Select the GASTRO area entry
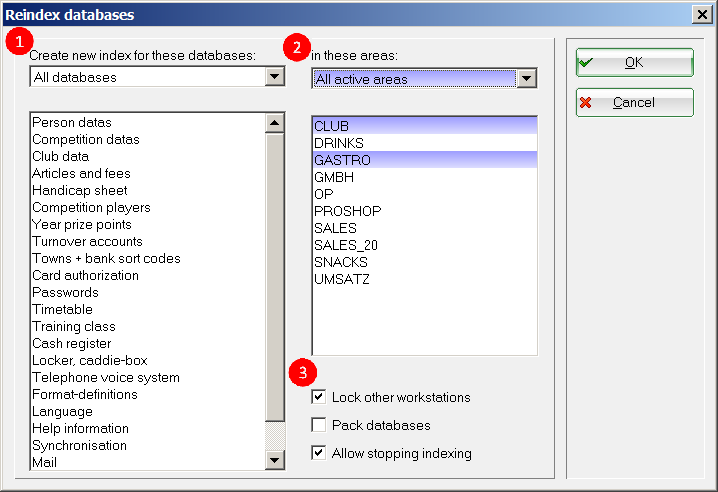This screenshot has height=492, width=718. (x=342, y=160)
